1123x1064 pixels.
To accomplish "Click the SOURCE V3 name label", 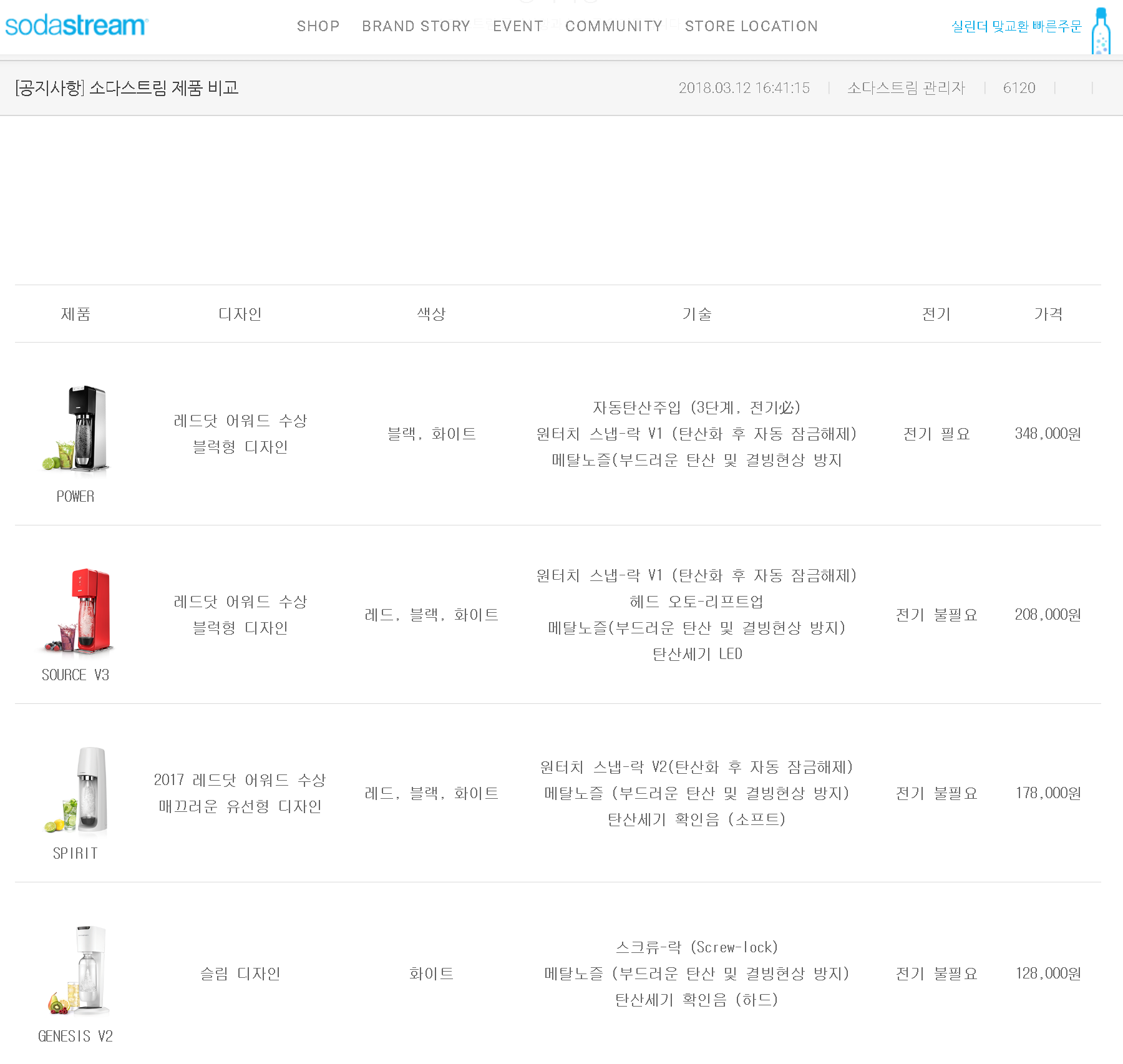I will 75,675.
